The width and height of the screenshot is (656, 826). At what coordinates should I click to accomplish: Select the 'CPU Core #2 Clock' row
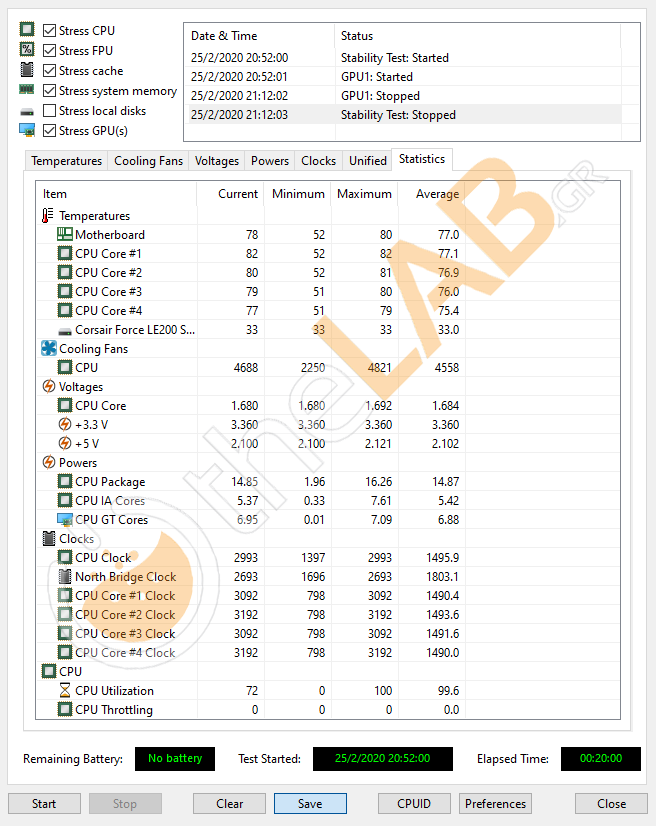coord(328,614)
